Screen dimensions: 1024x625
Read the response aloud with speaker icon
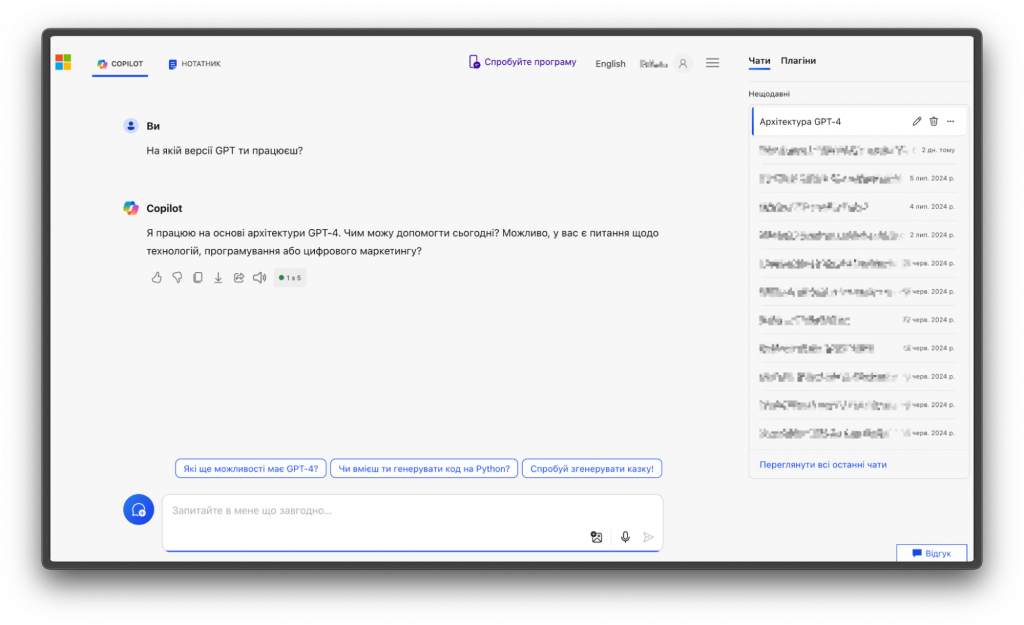[259, 278]
